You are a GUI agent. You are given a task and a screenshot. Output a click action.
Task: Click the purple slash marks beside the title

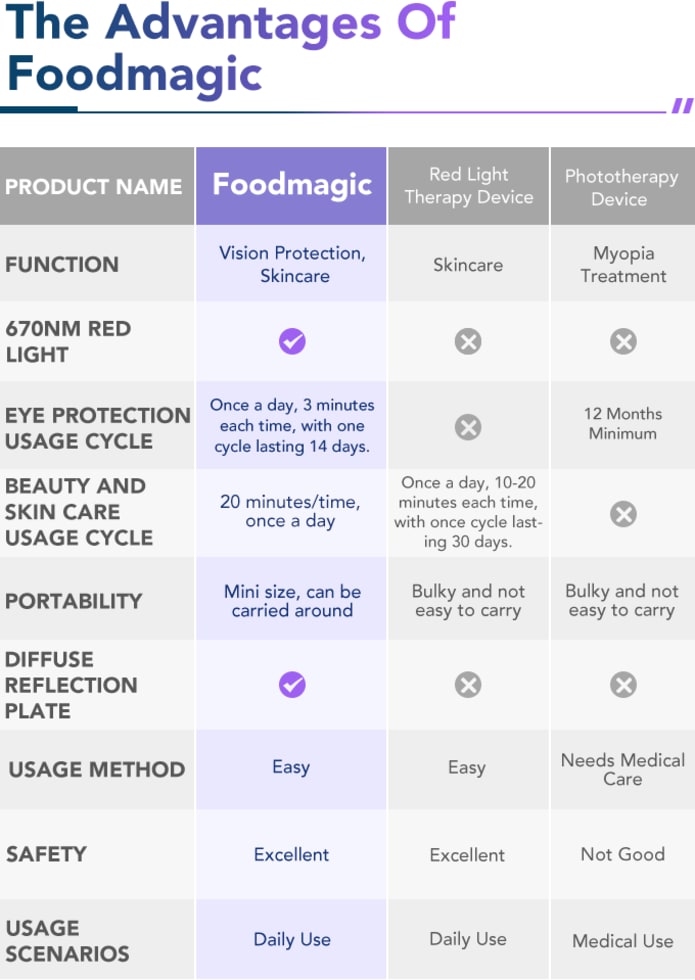tap(682, 106)
